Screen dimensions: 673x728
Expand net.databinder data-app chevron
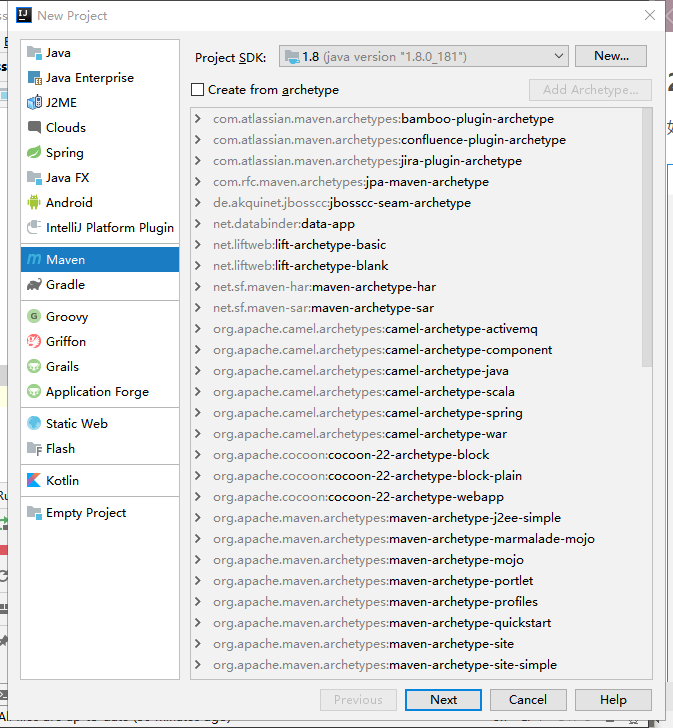(x=198, y=224)
